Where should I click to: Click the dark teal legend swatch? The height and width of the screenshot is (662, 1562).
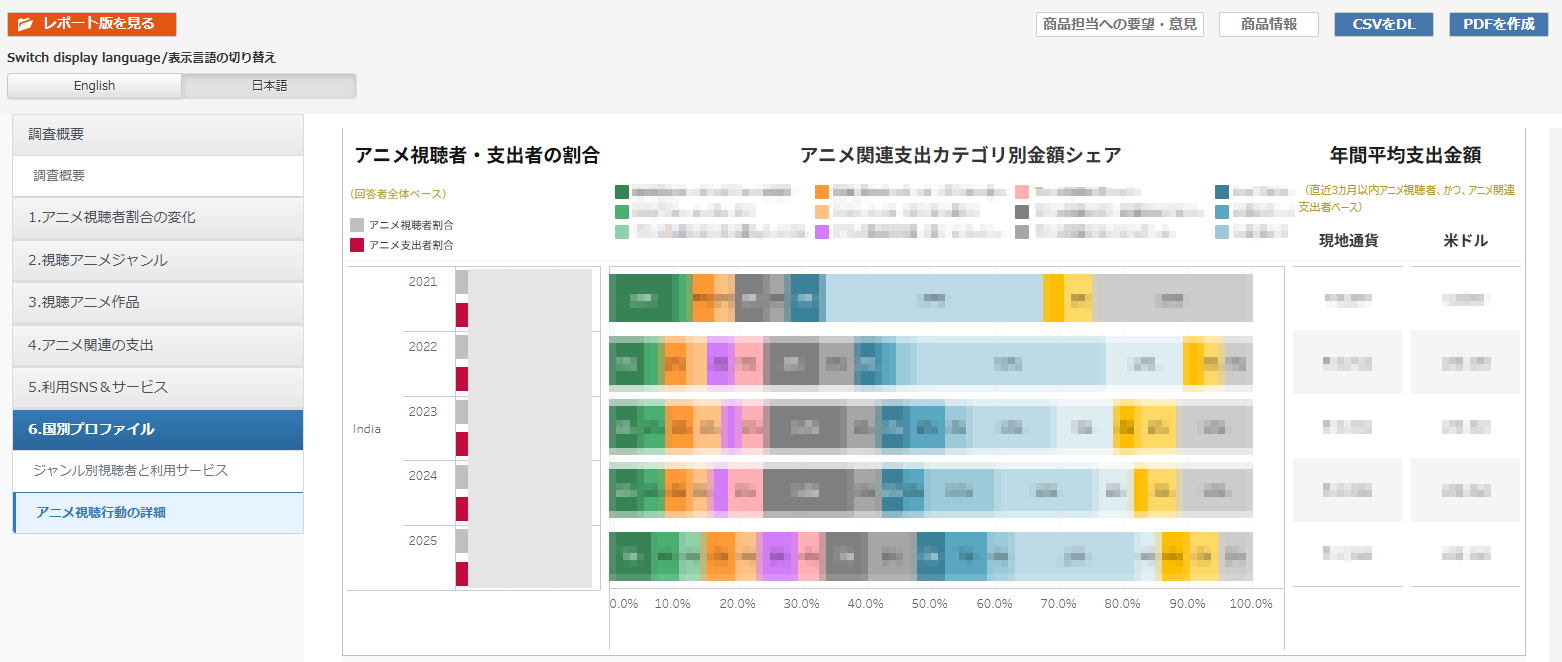(1222, 192)
